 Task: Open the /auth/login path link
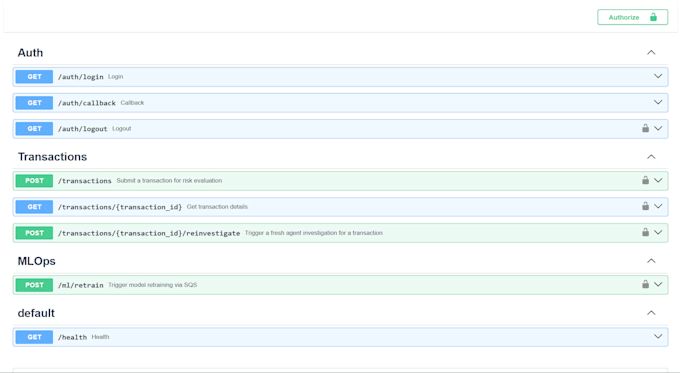81,77
